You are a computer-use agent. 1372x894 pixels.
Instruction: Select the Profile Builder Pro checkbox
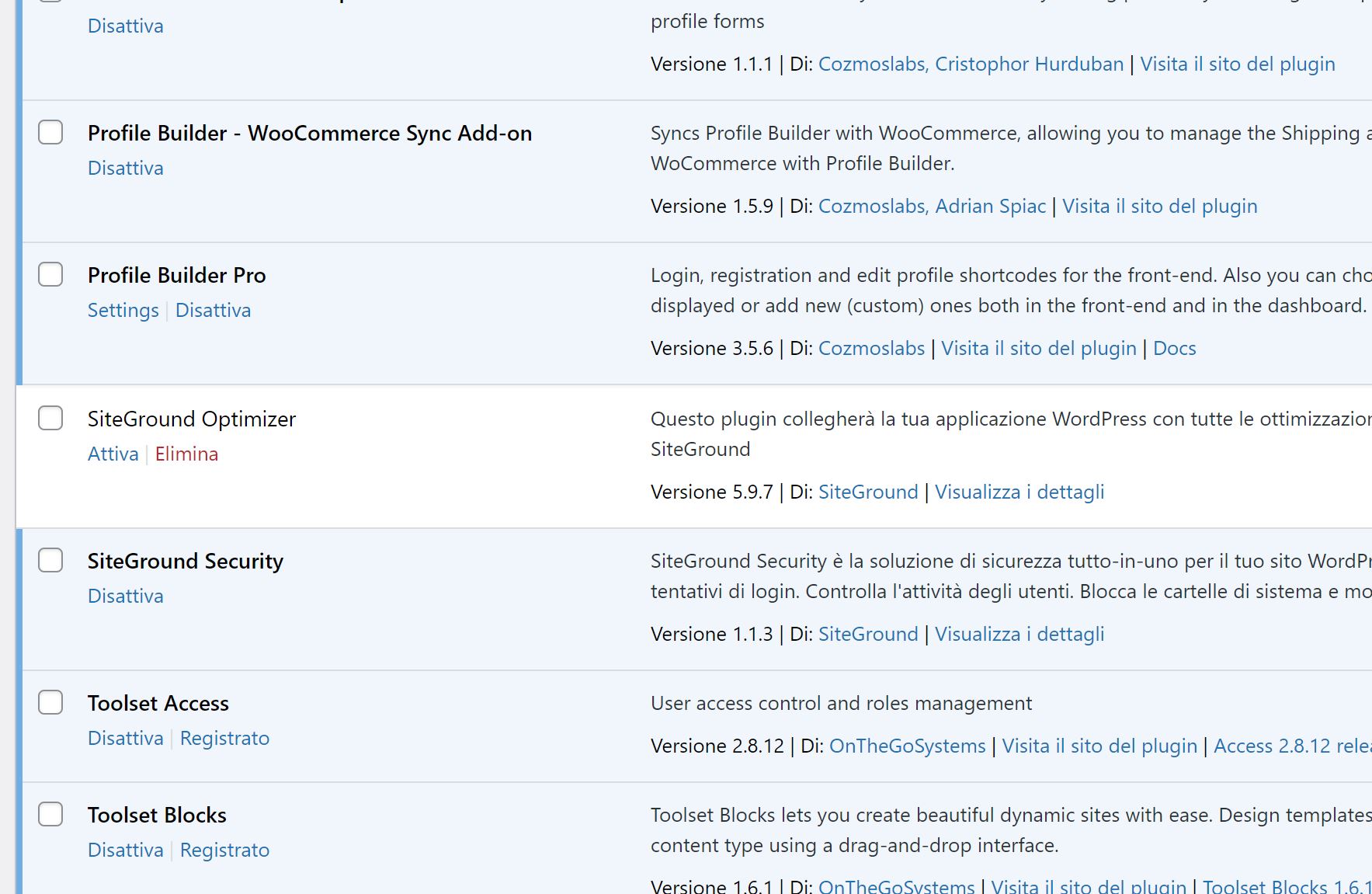pos(50,274)
